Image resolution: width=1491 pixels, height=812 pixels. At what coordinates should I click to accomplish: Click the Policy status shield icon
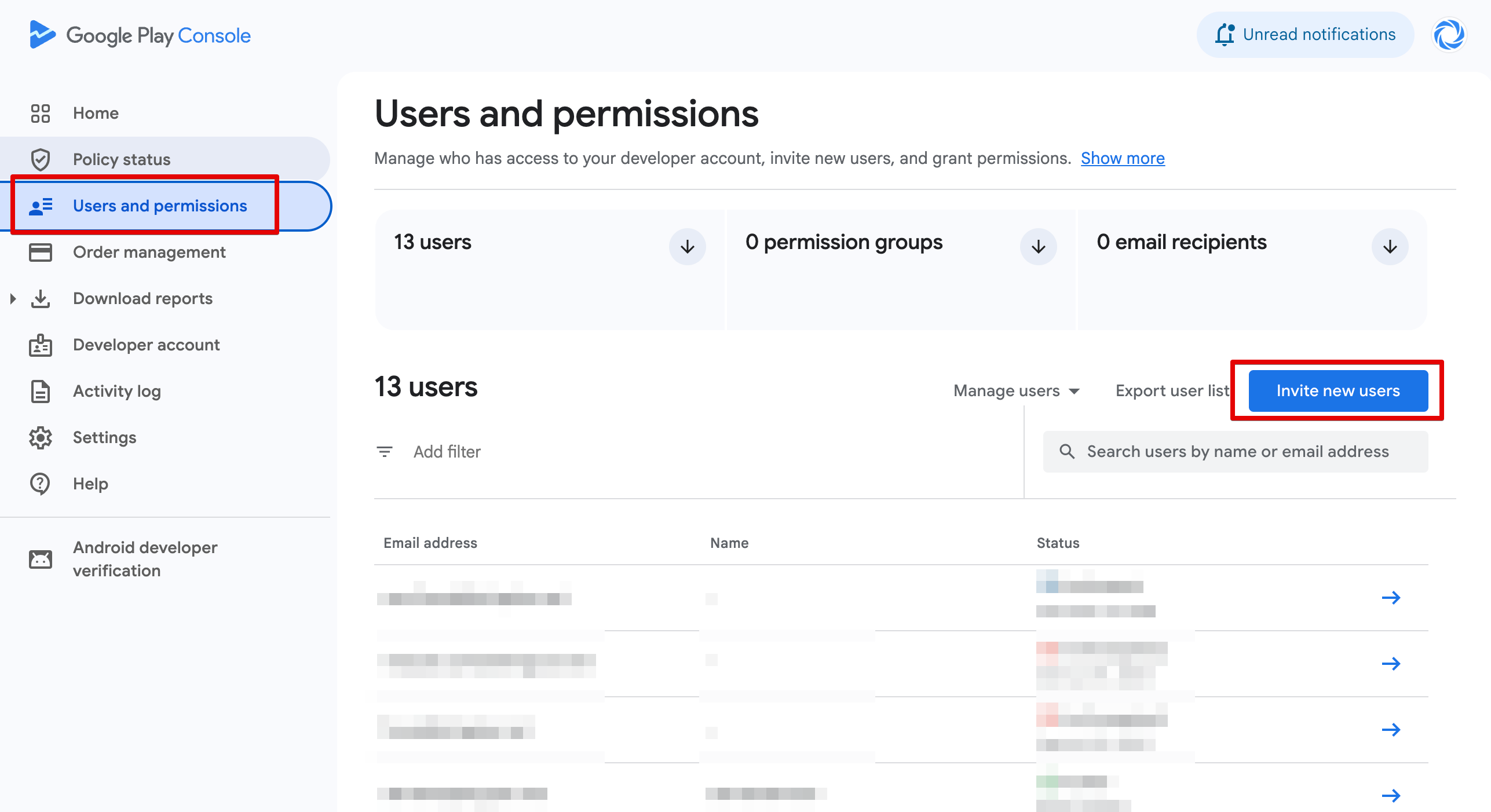(x=41, y=160)
